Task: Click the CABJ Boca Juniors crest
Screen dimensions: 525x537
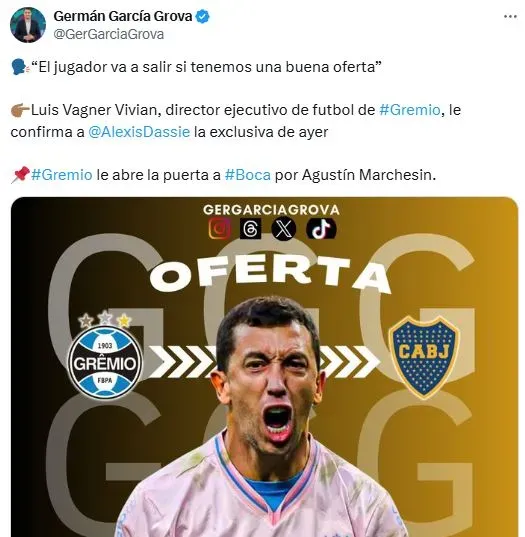Action: pos(424,357)
